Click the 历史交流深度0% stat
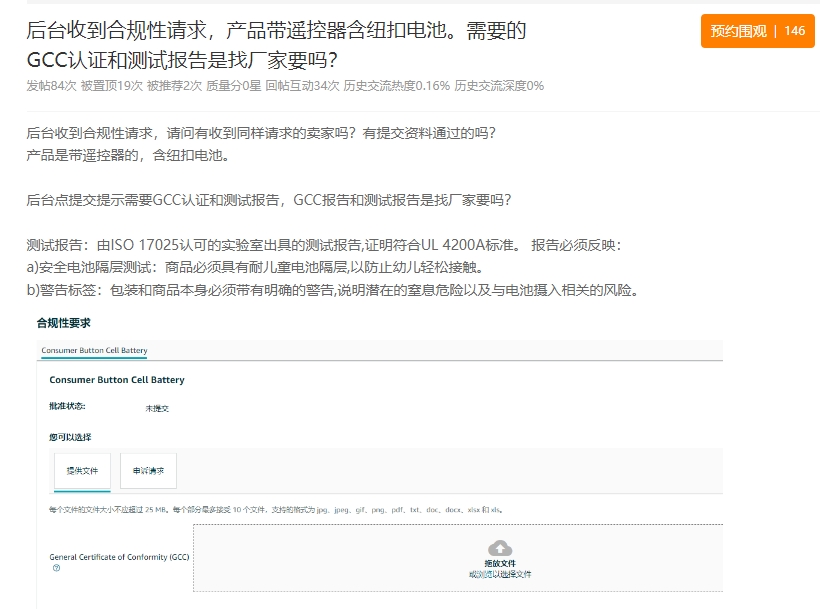 point(499,86)
